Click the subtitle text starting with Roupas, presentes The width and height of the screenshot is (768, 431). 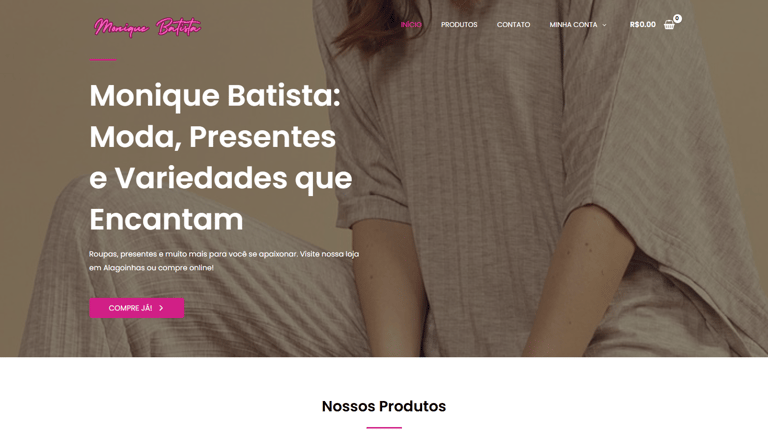coord(224,261)
